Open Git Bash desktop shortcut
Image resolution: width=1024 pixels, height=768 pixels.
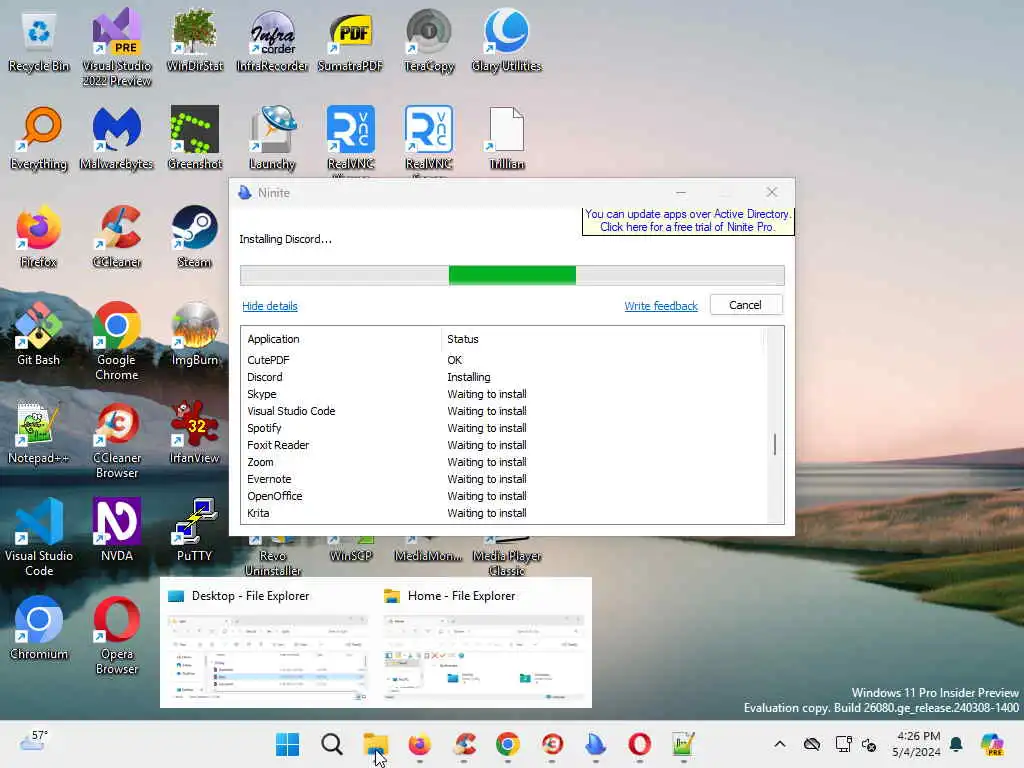tap(39, 334)
